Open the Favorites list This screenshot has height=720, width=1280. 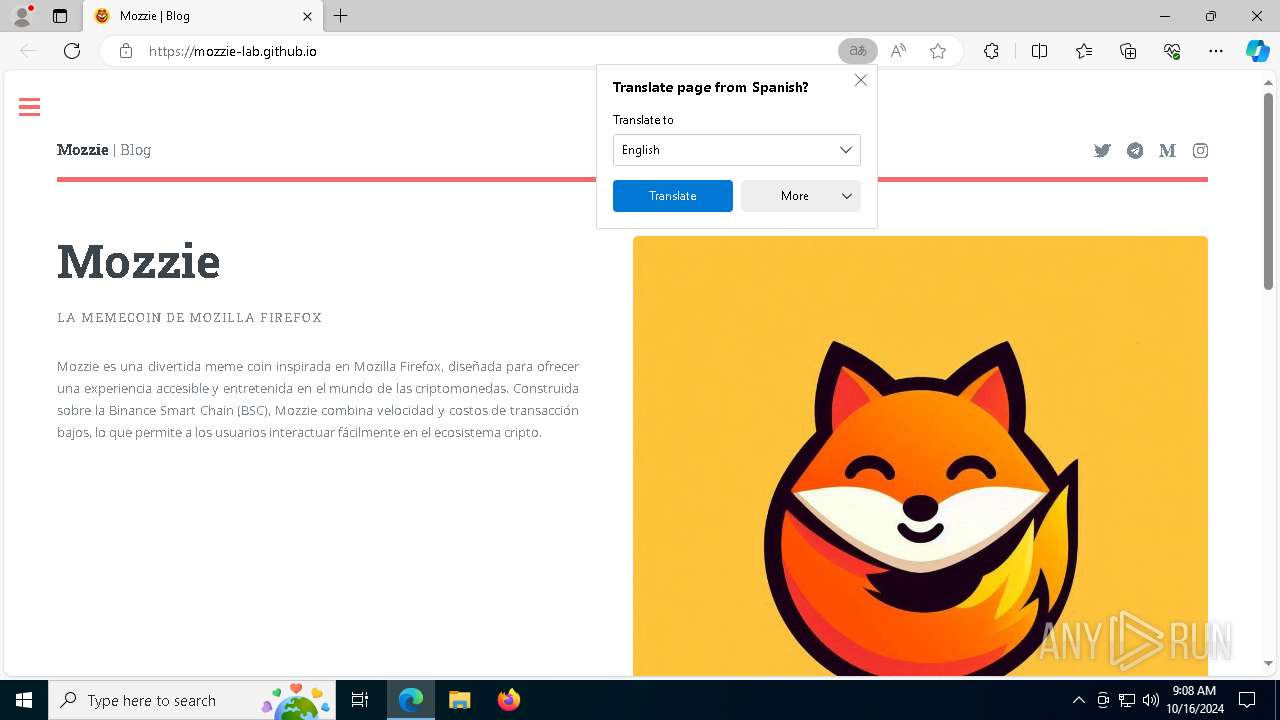1084,51
